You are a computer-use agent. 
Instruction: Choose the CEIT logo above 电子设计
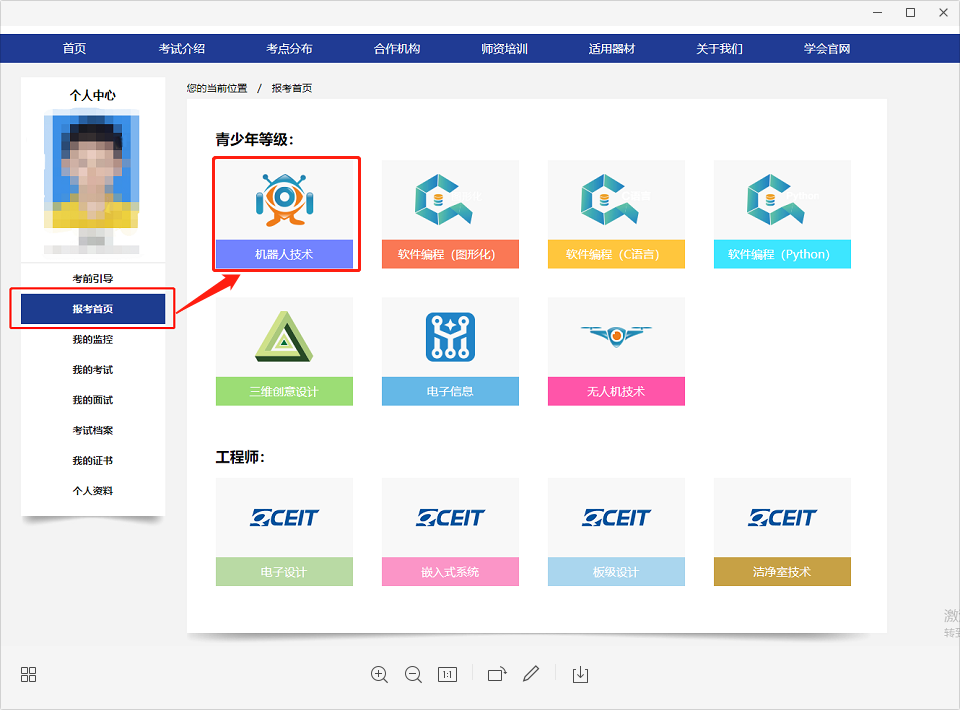pos(284,518)
